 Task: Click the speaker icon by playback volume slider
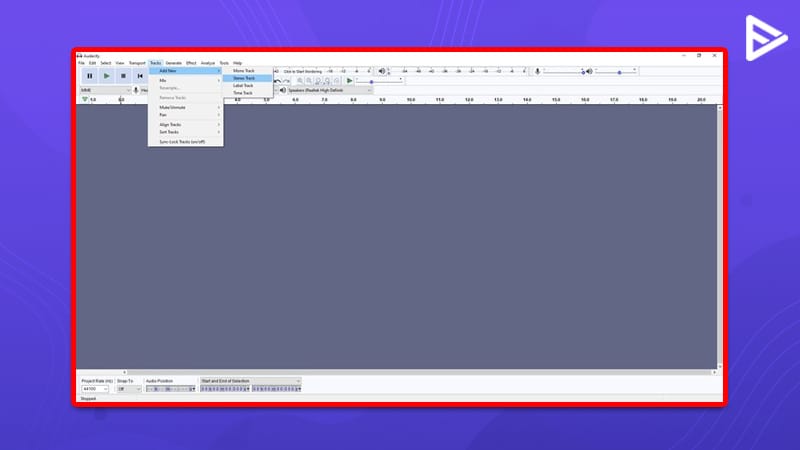[x=589, y=71]
